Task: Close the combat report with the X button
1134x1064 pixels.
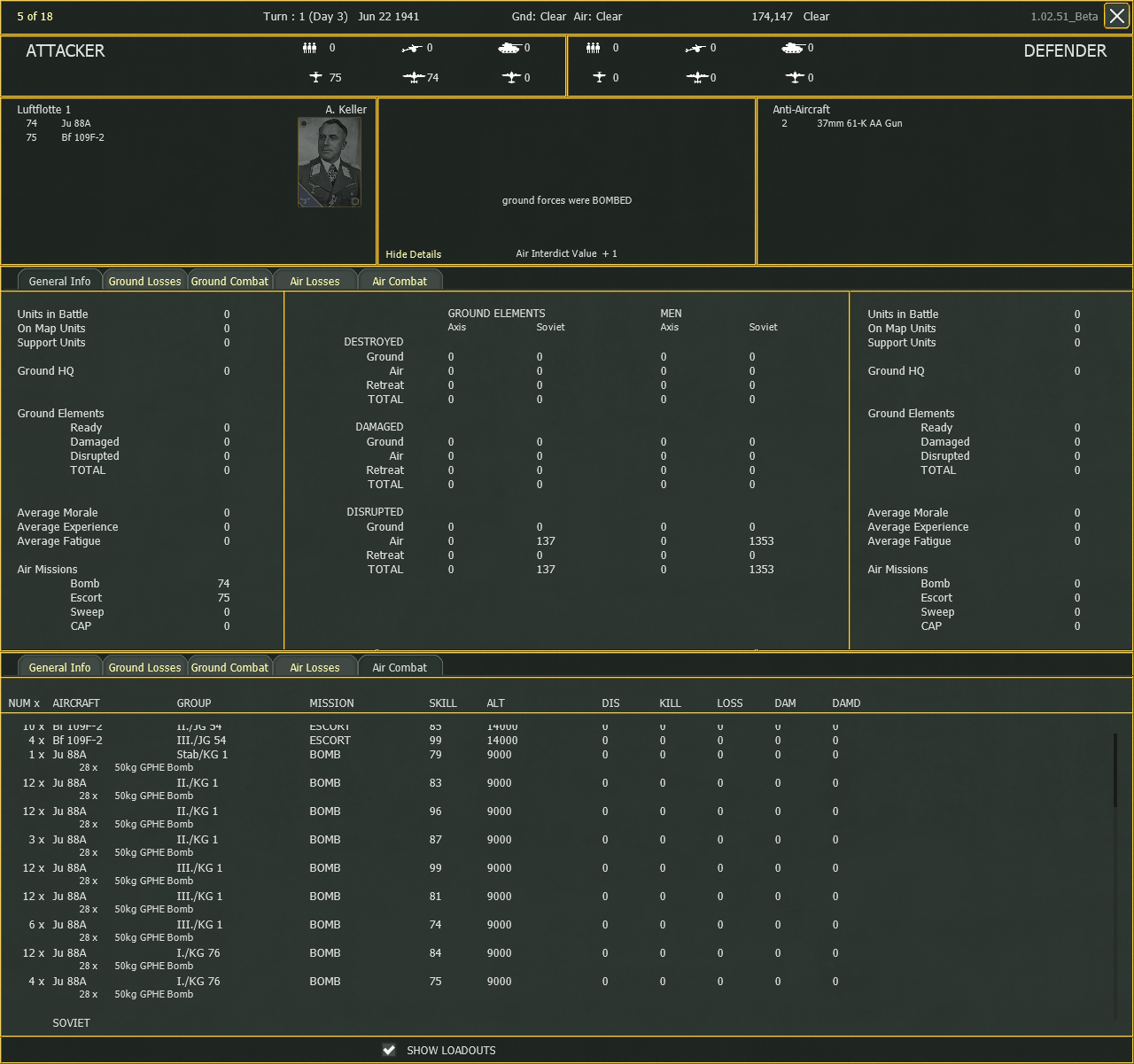Action: pos(1116,17)
